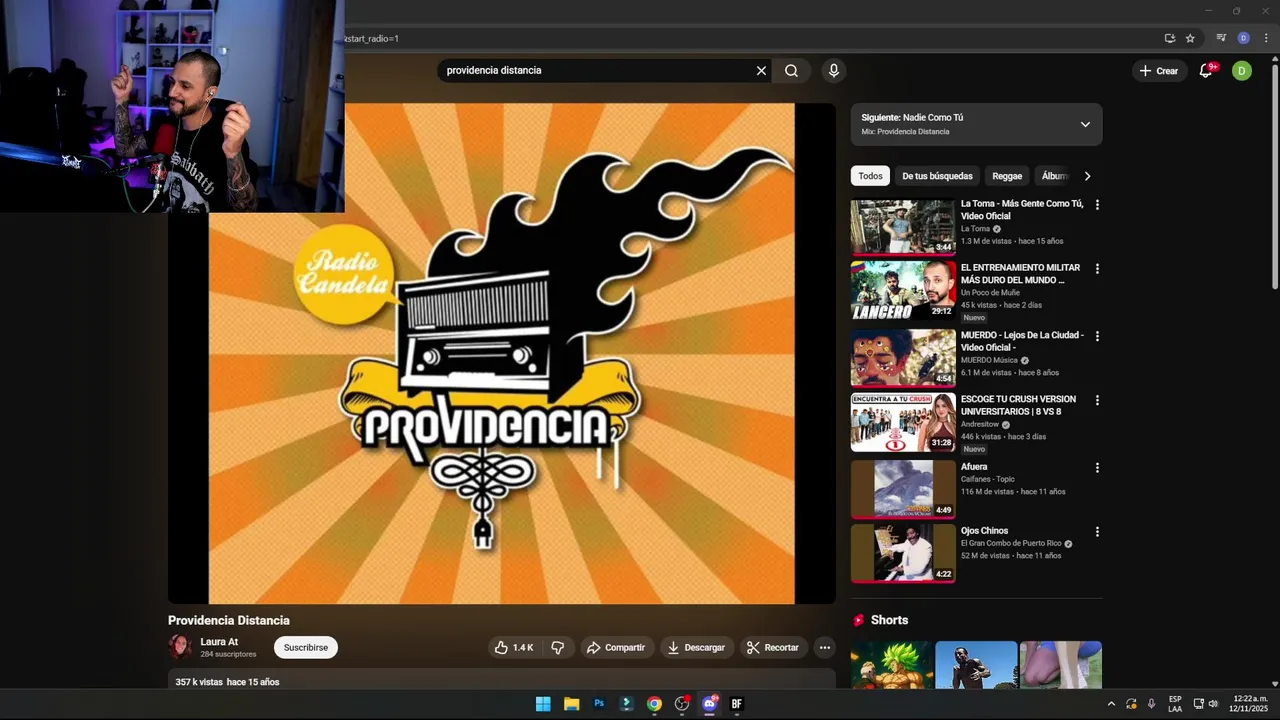Open options menu for El Entrenamiento Militar video
Screen dimensions: 1280x720
[x=1097, y=269]
